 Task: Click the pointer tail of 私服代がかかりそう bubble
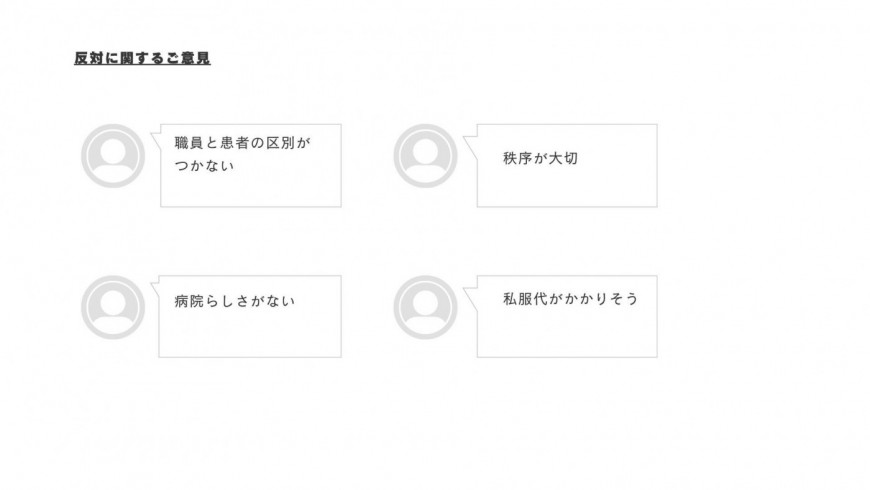tap(471, 299)
